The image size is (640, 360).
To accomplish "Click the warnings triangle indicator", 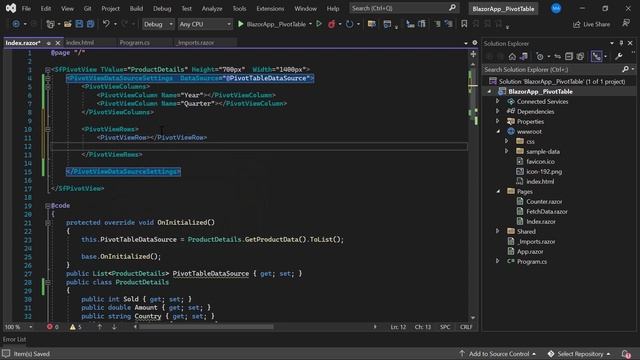I will [73, 327].
